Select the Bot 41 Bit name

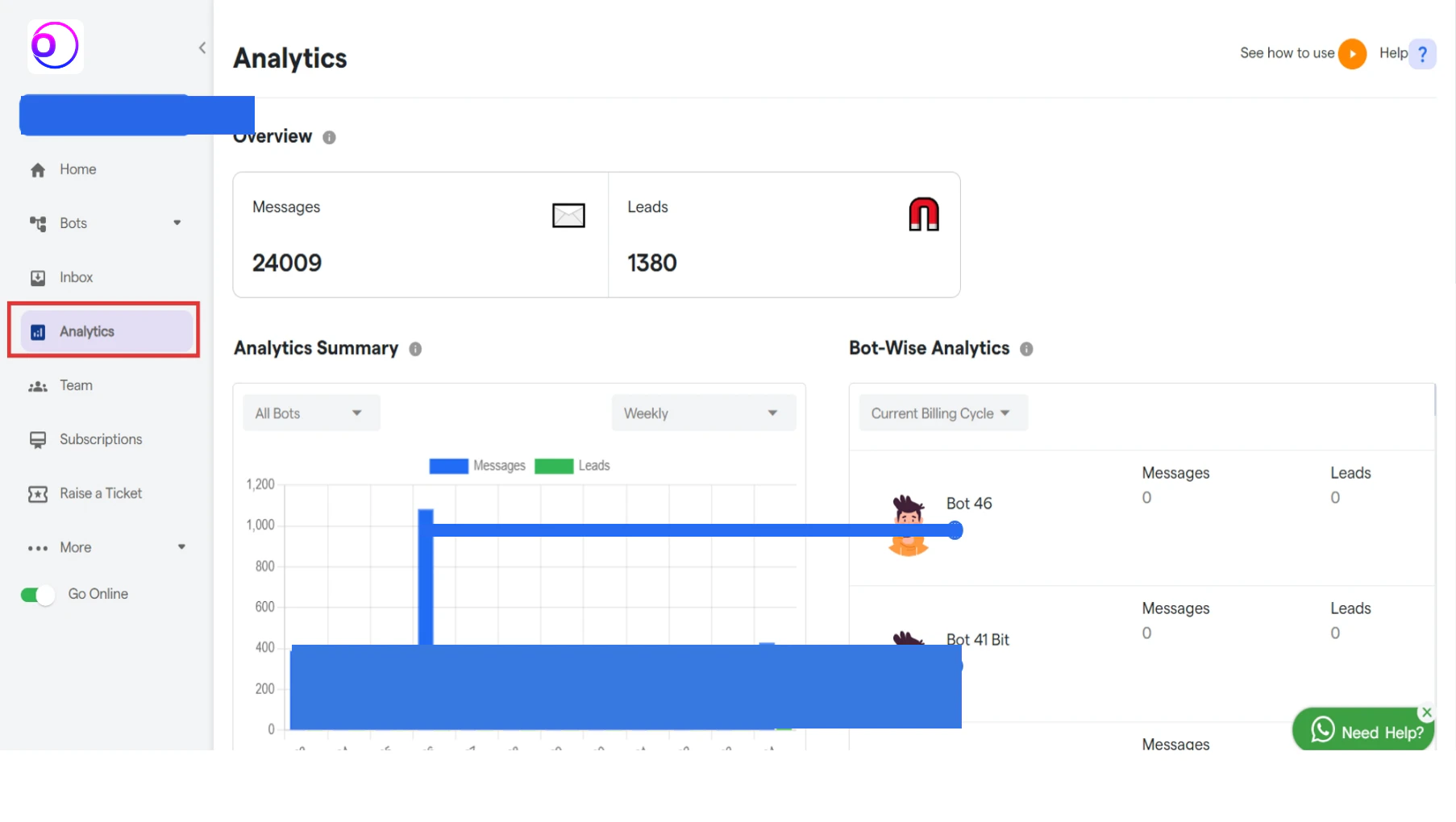pos(977,639)
